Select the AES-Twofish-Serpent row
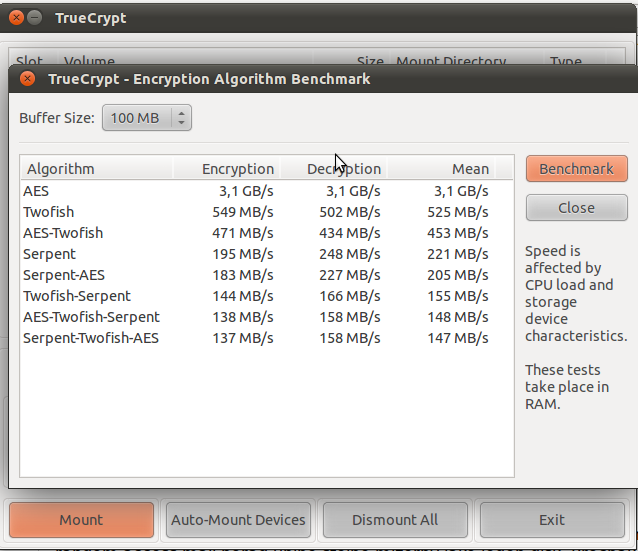The height and width of the screenshot is (551, 638). pos(267,317)
